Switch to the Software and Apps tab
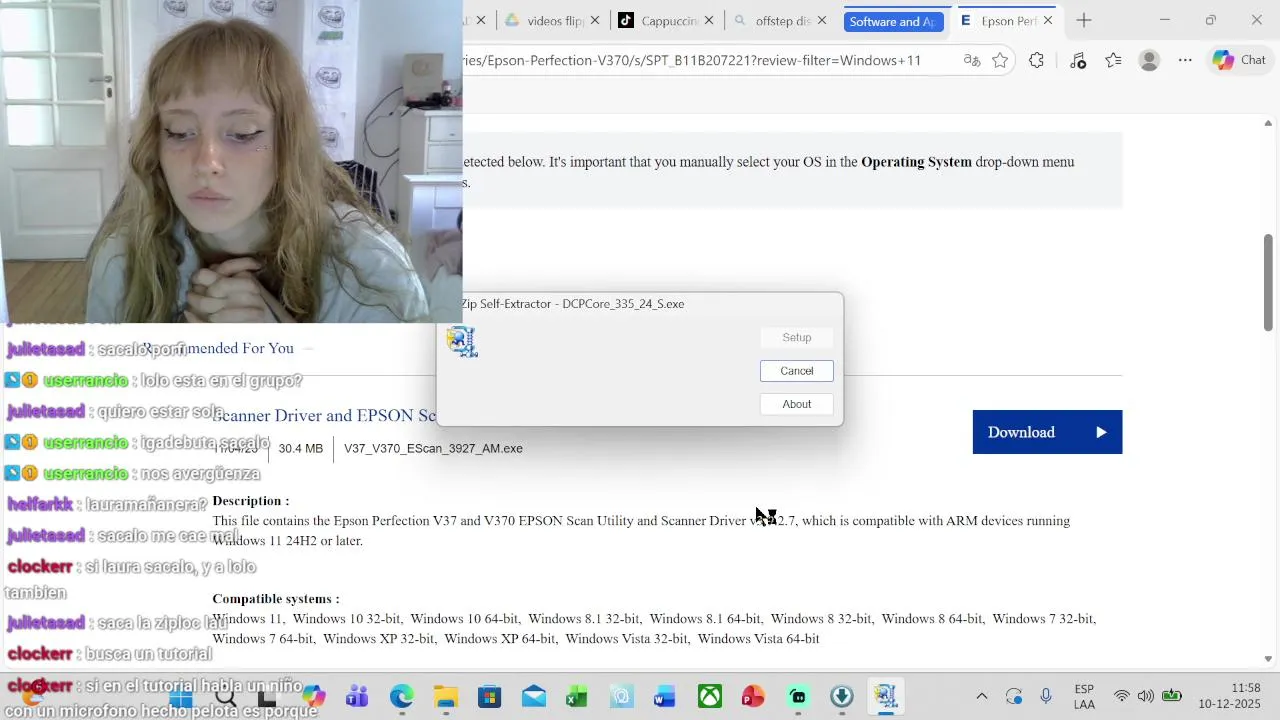 [893, 21]
